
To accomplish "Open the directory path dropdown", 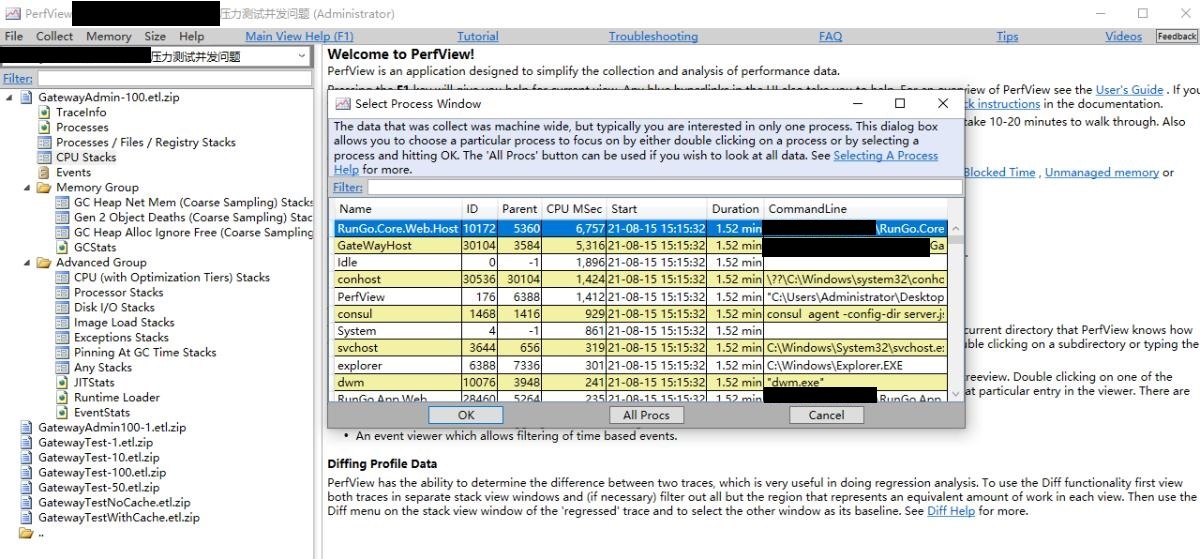I will [x=303, y=57].
